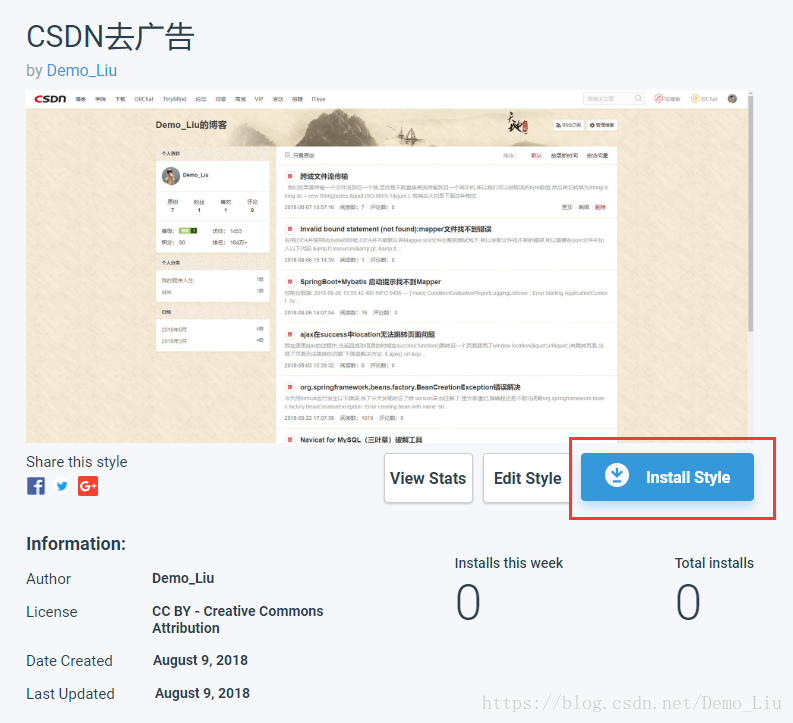Click the scrollbar beside the preview image
The width and height of the screenshot is (793, 723).
click(751, 212)
